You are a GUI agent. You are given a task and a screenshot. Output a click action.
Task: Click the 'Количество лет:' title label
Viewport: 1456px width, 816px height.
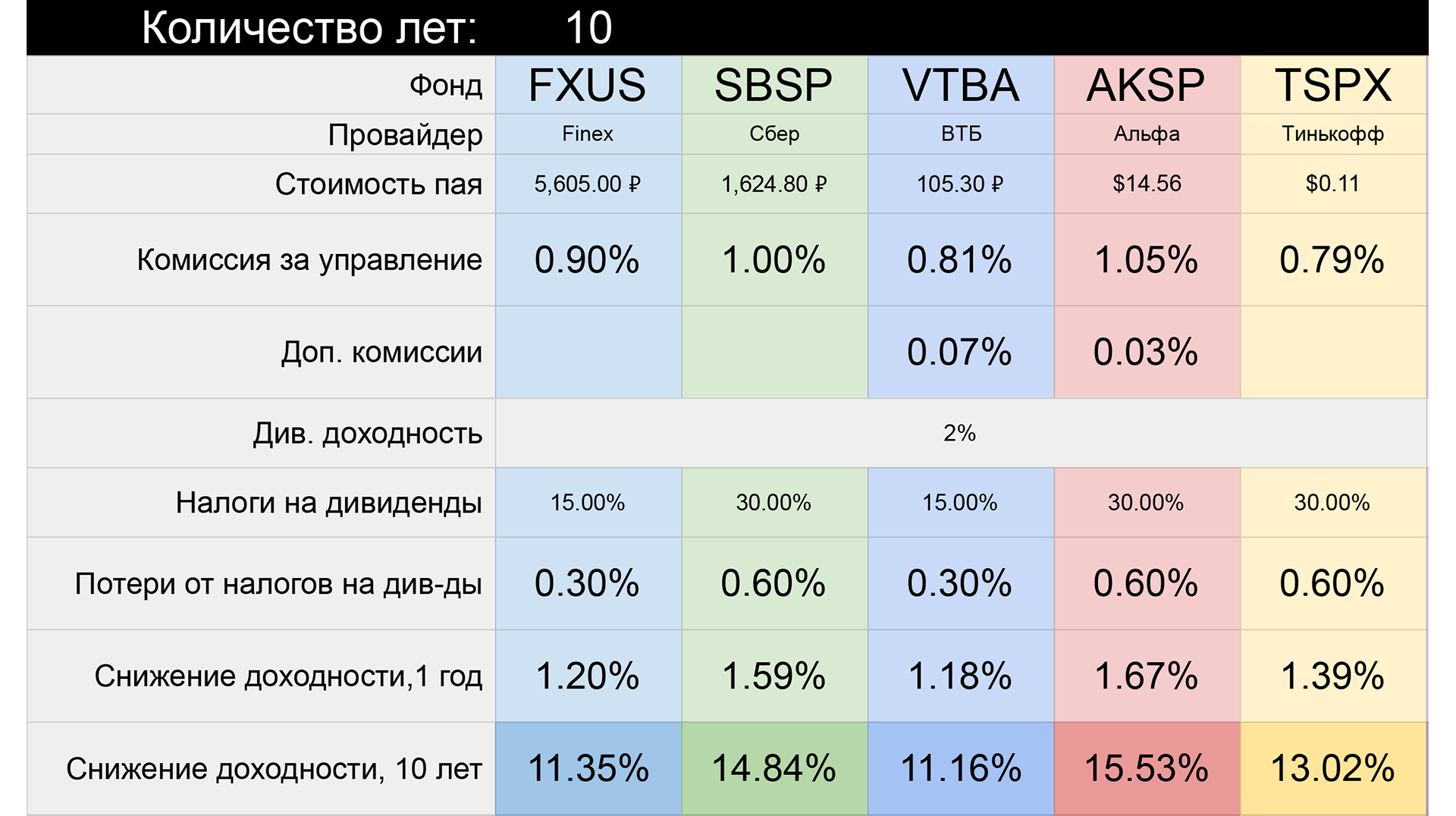point(309,28)
